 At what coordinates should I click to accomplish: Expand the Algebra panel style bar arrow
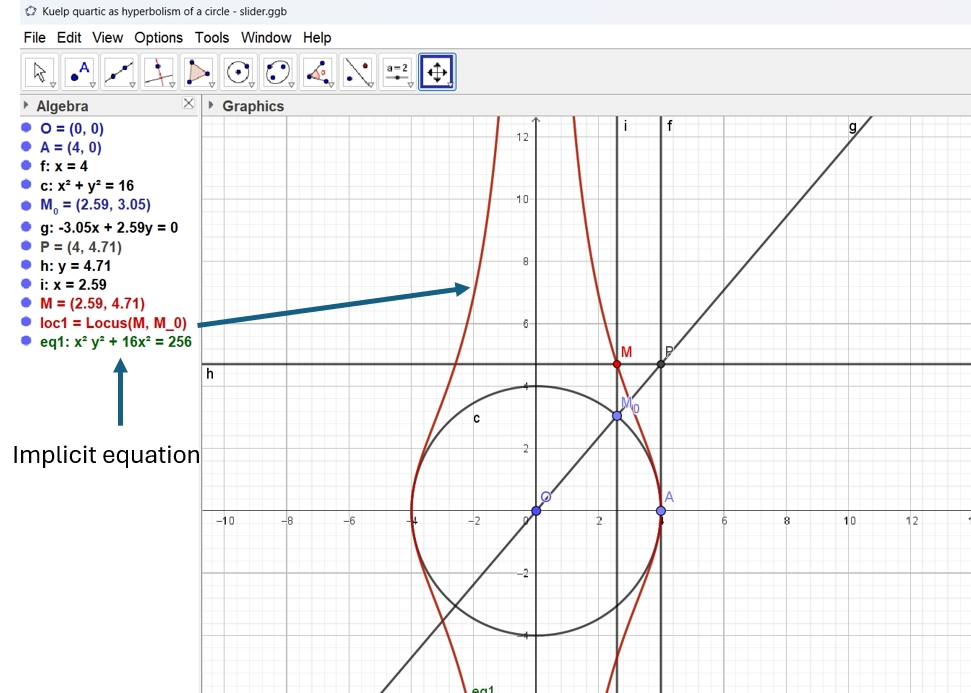[x=26, y=106]
